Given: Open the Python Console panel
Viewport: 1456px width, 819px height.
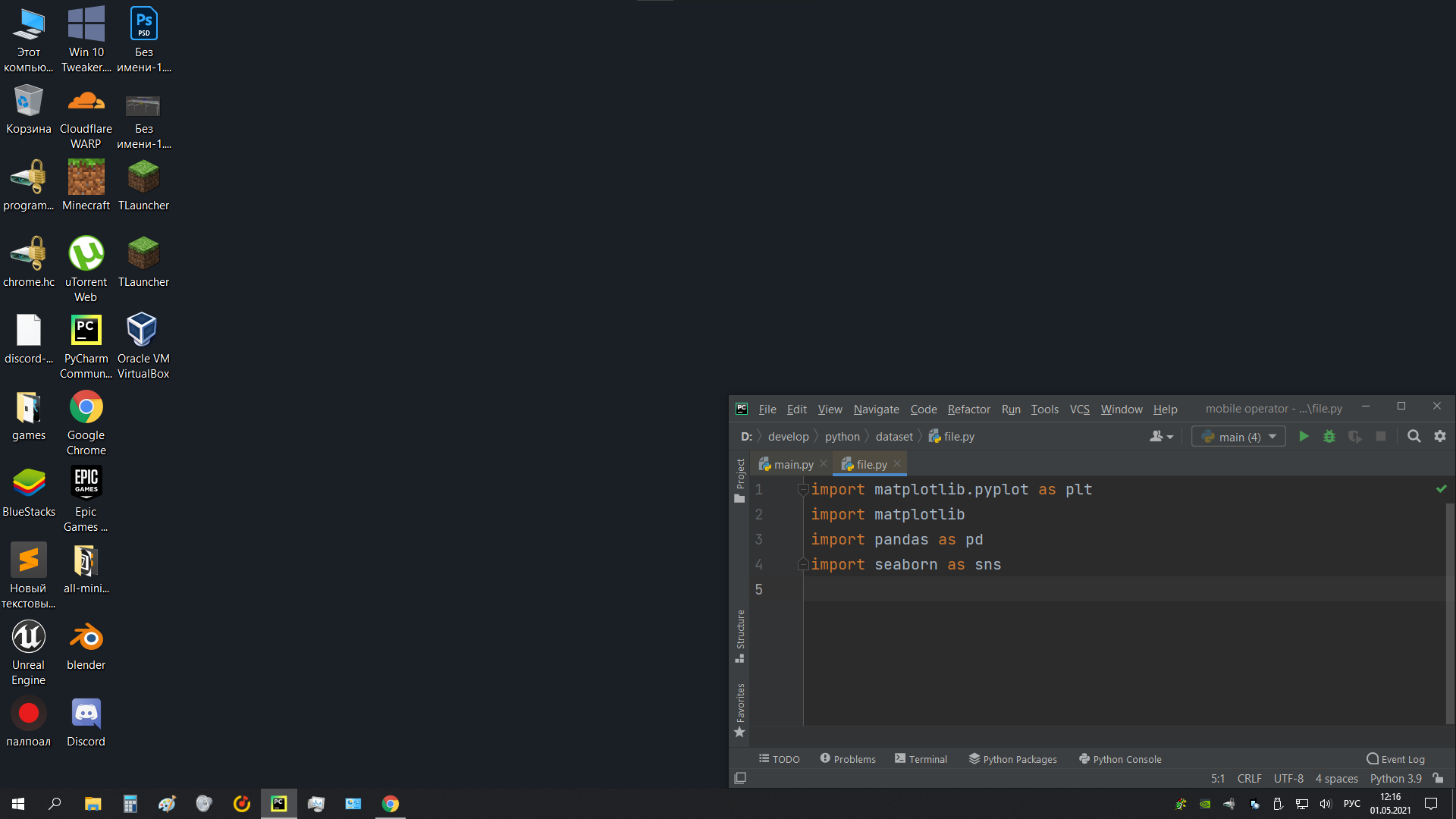Looking at the screenshot, I should click(x=1119, y=759).
